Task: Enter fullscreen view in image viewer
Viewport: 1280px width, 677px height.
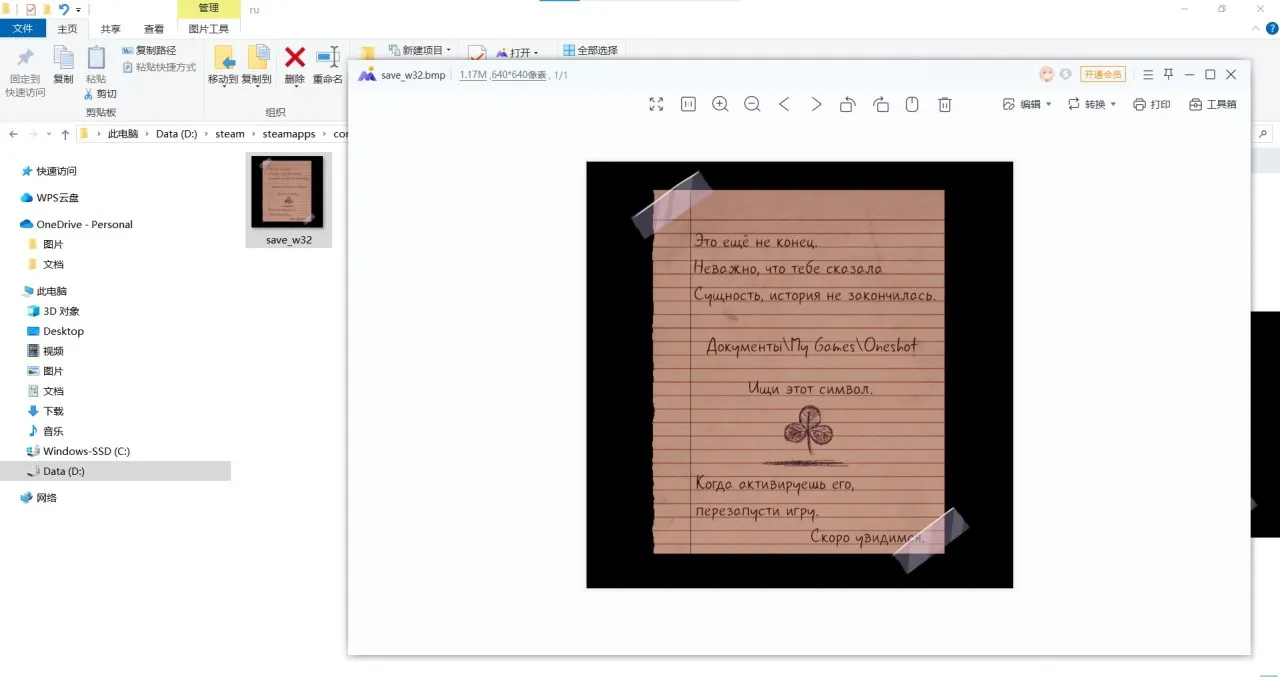Action: [x=656, y=104]
